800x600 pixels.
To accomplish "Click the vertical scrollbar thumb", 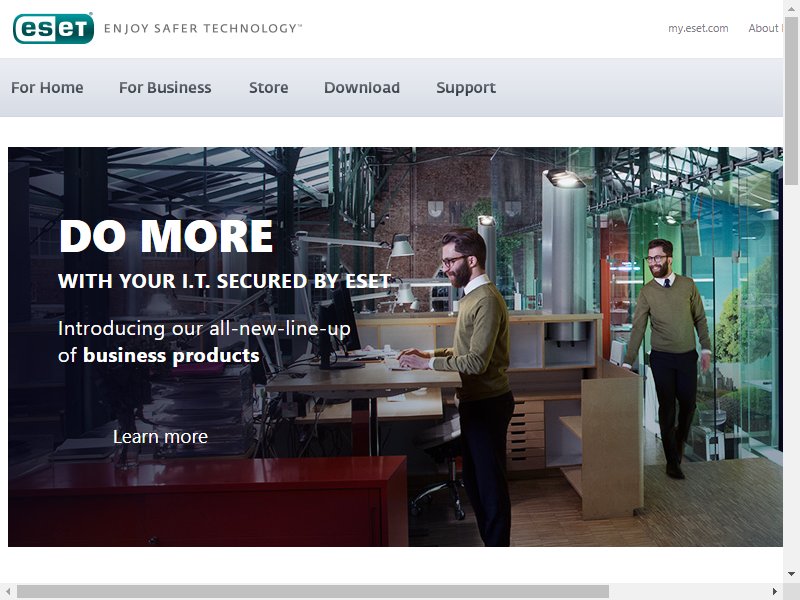I will coord(792,101).
